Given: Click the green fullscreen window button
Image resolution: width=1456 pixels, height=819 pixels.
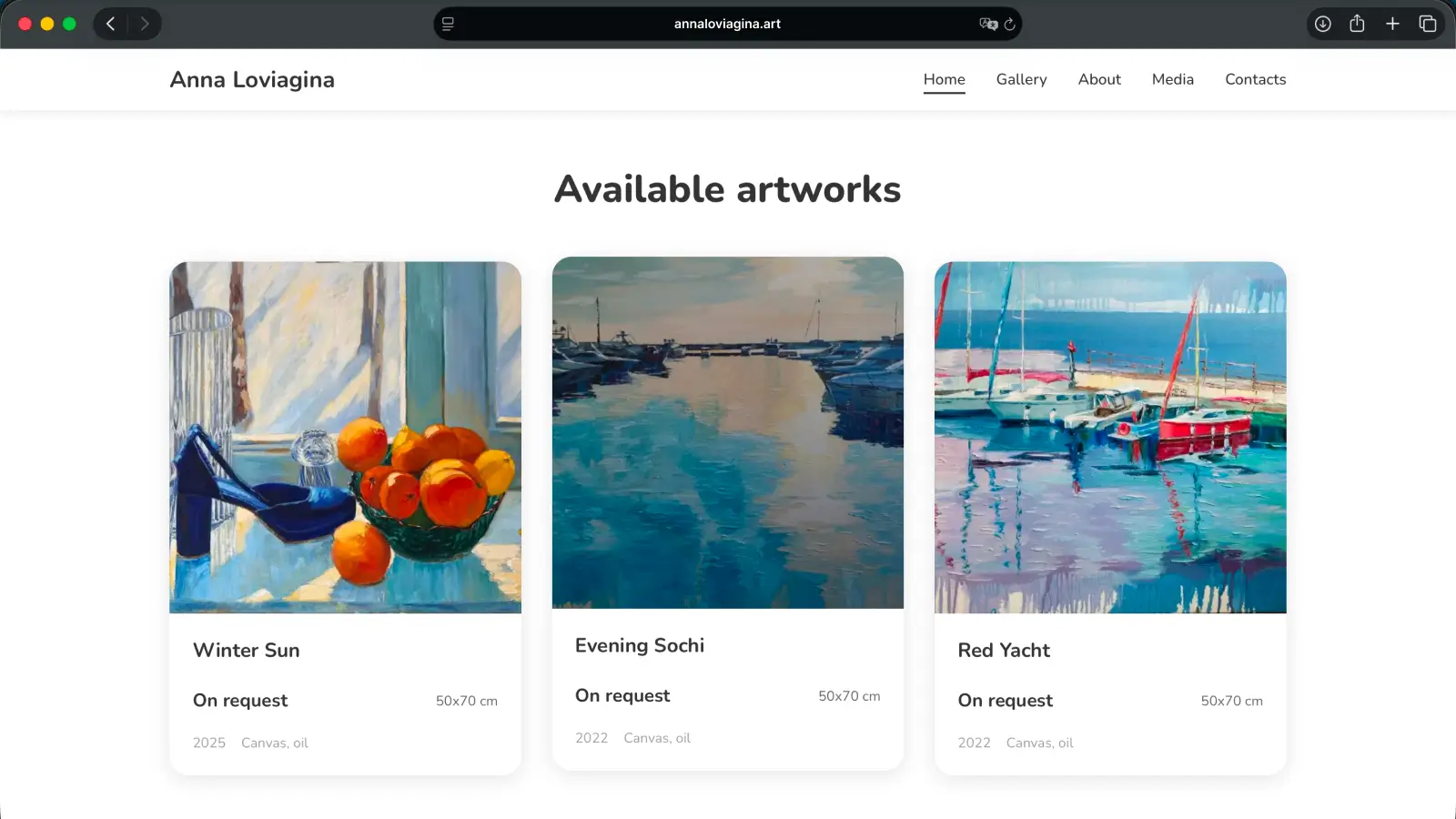Looking at the screenshot, I should pos(69,24).
